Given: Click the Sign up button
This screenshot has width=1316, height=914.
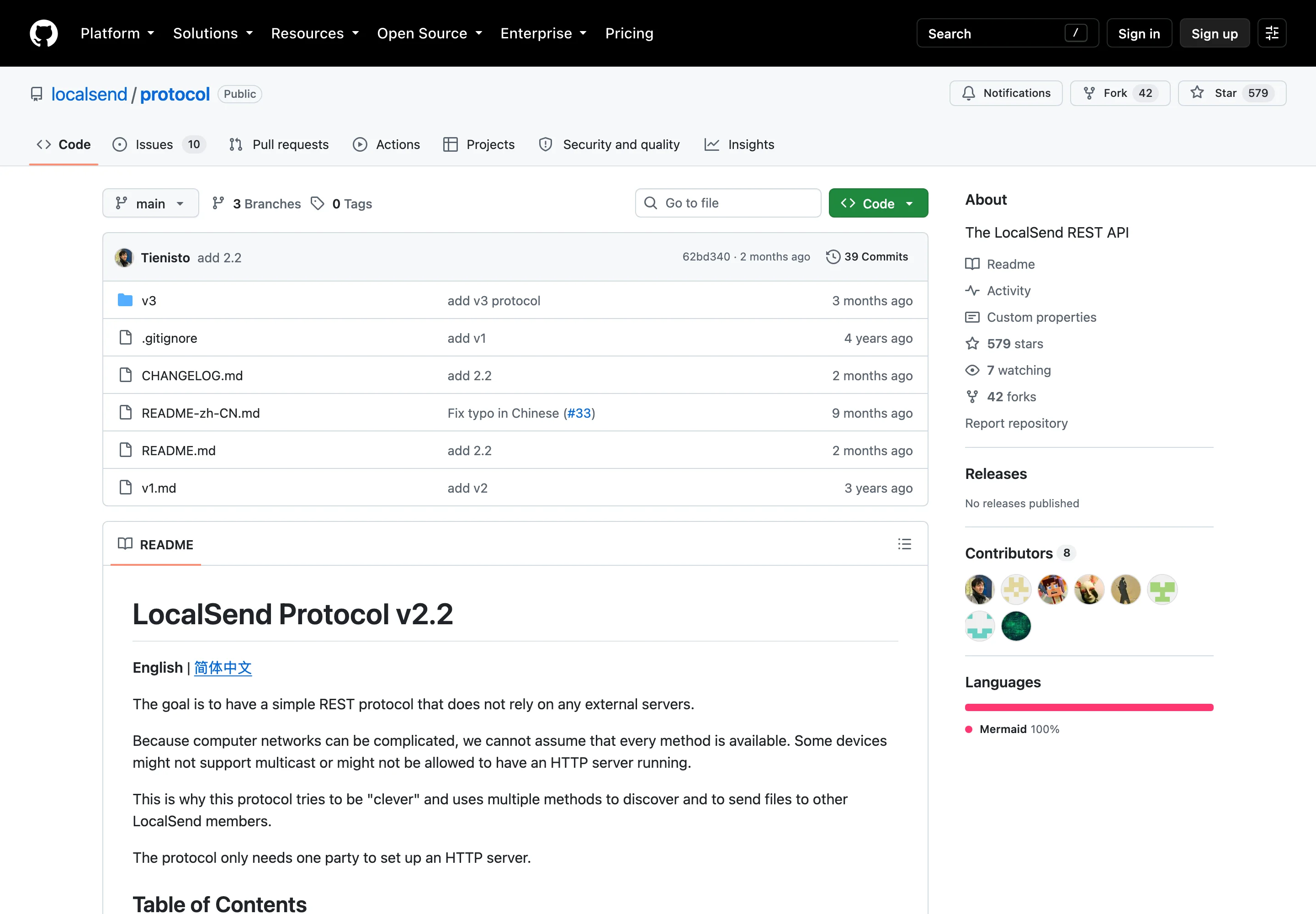Looking at the screenshot, I should (x=1215, y=33).
